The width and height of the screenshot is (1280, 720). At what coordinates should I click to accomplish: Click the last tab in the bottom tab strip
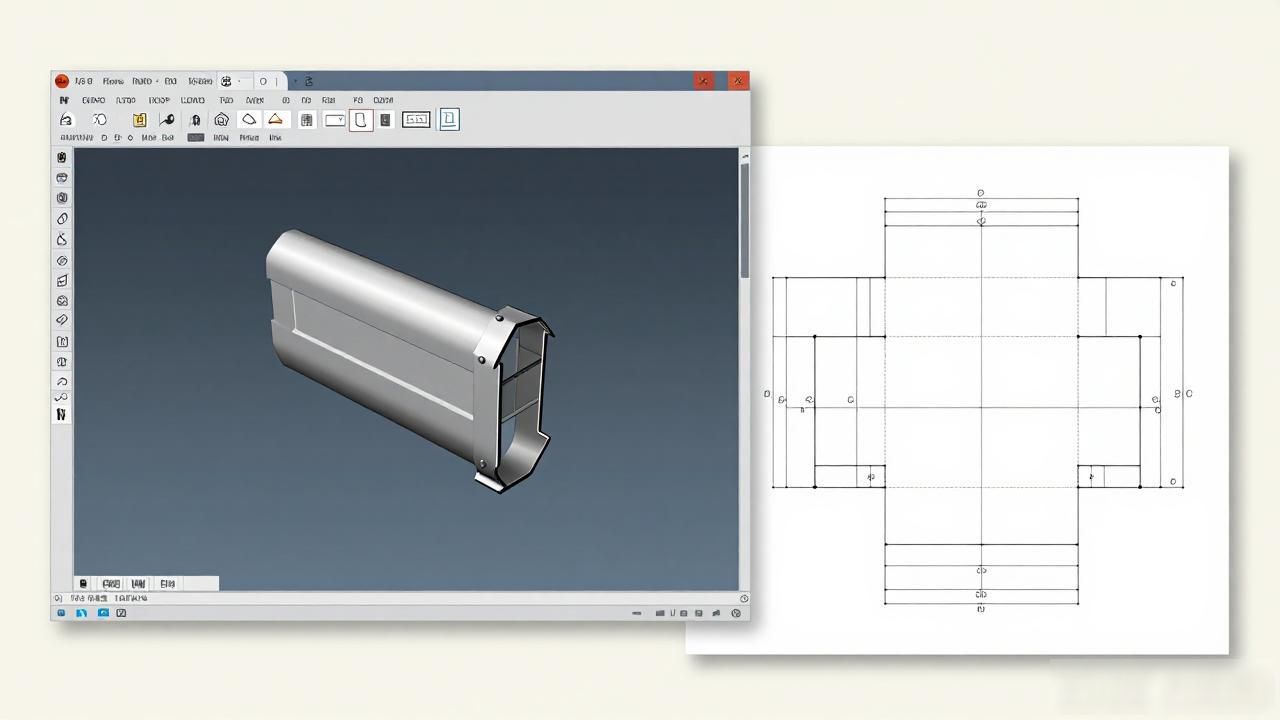click(x=167, y=583)
